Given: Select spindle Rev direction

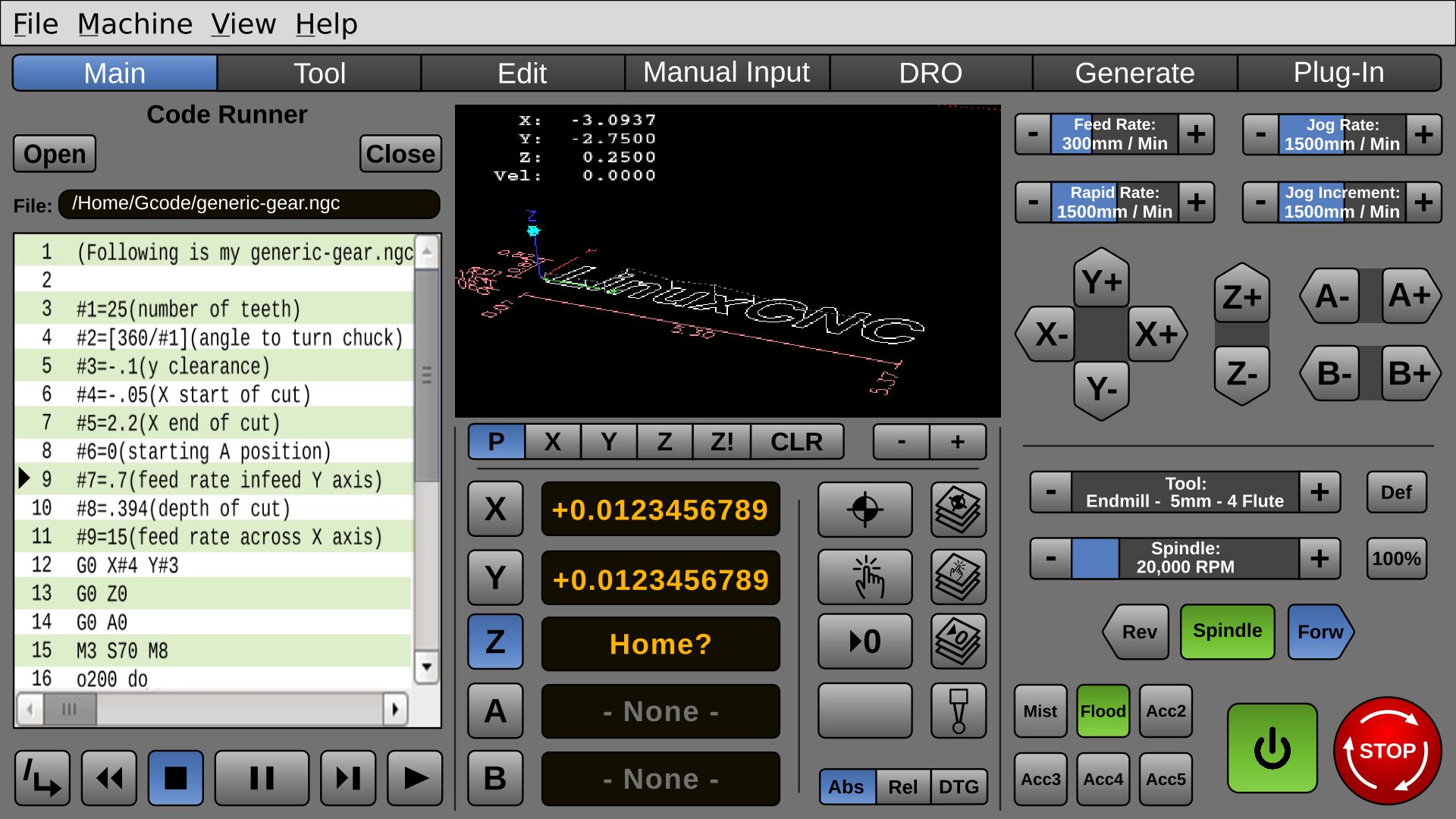Looking at the screenshot, I should [1136, 632].
